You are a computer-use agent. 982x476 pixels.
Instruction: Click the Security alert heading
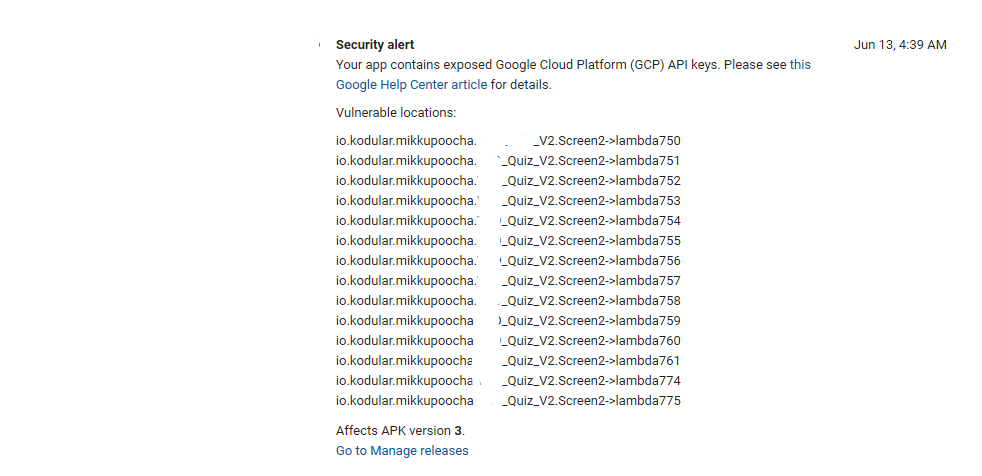click(x=375, y=45)
